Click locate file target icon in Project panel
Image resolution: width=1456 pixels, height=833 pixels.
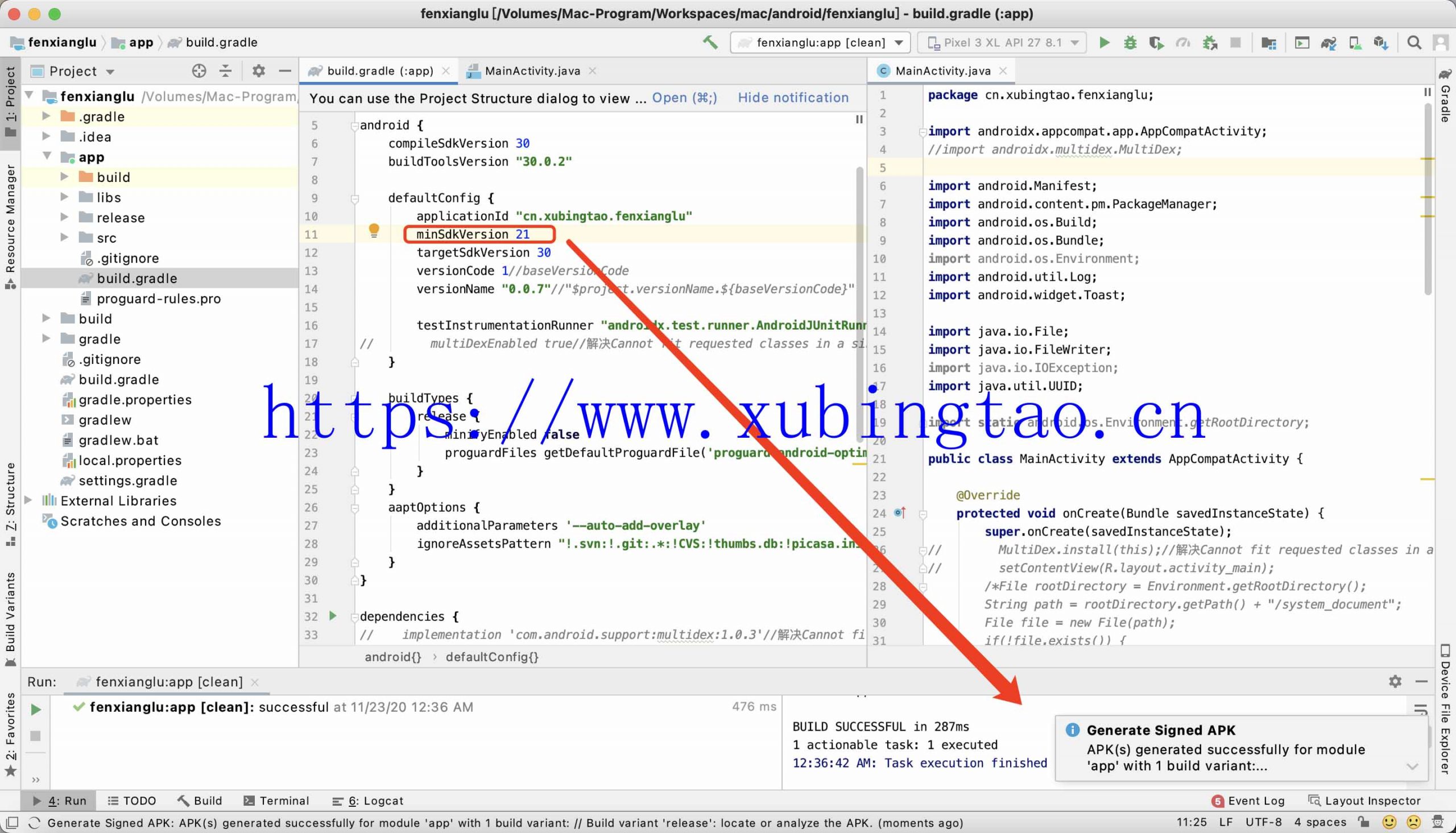198,71
